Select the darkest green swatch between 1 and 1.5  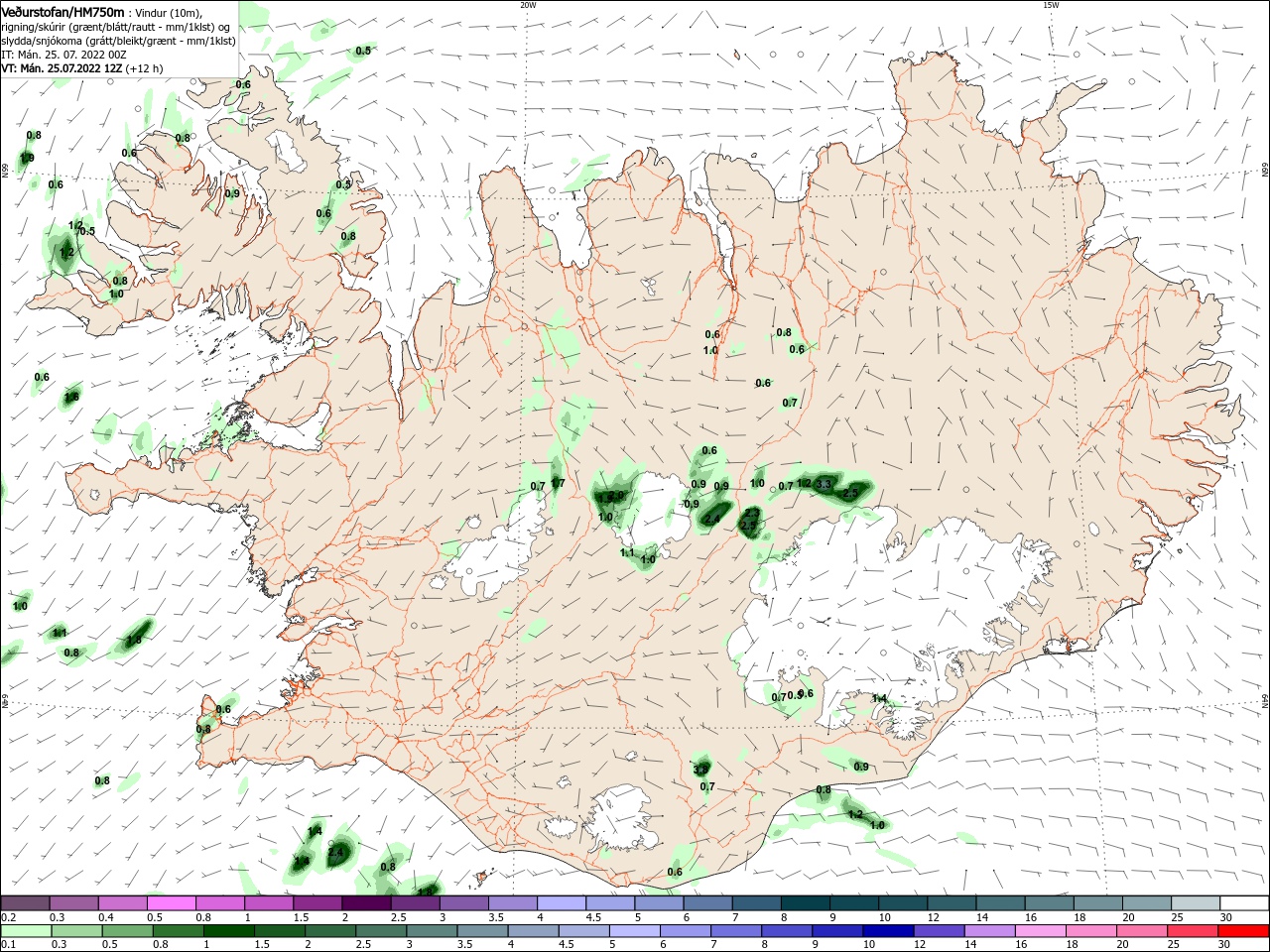(x=228, y=930)
